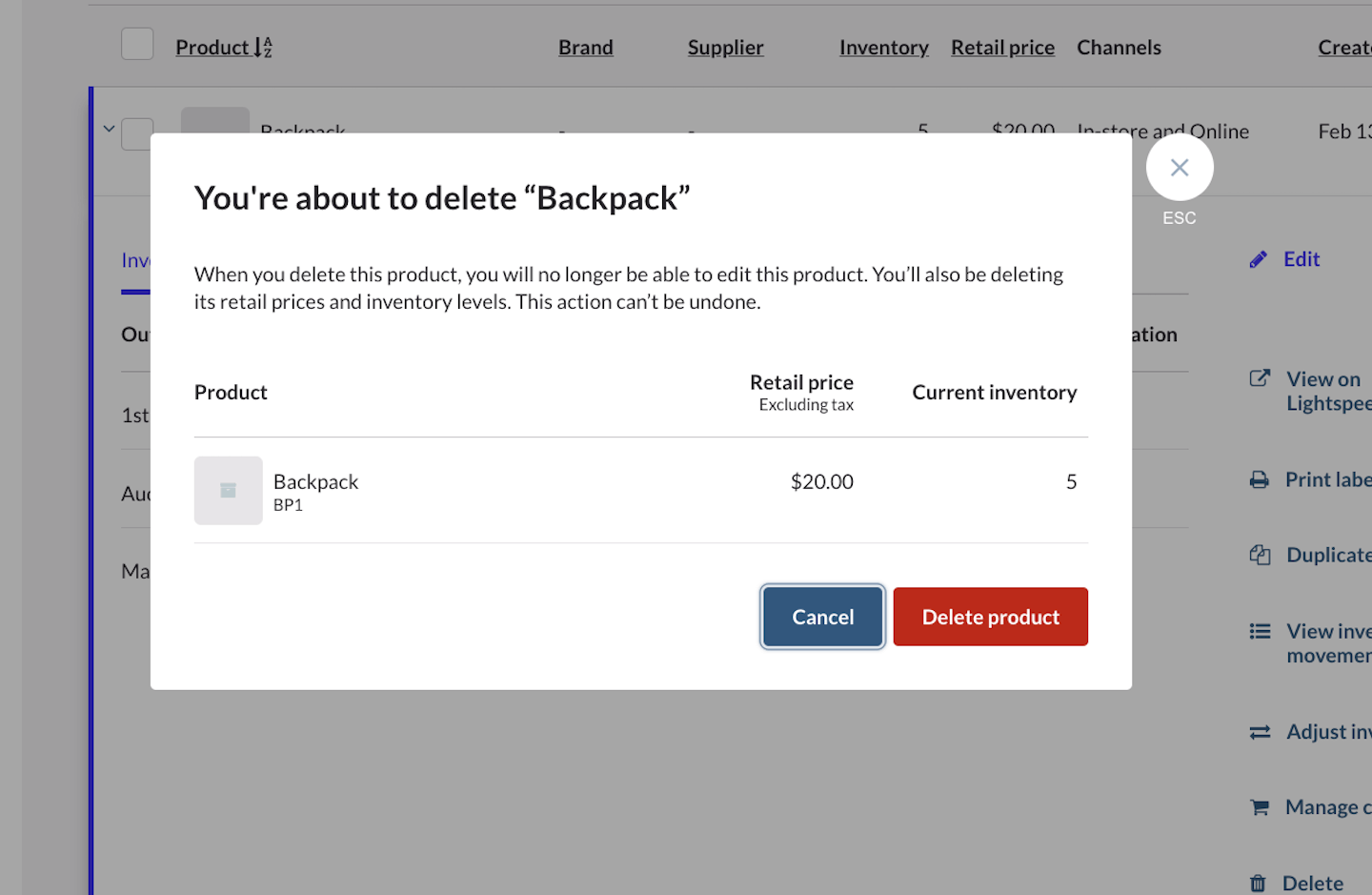The width and height of the screenshot is (1372, 895).
Task: Sort by the Brand column header
Action: [585, 48]
